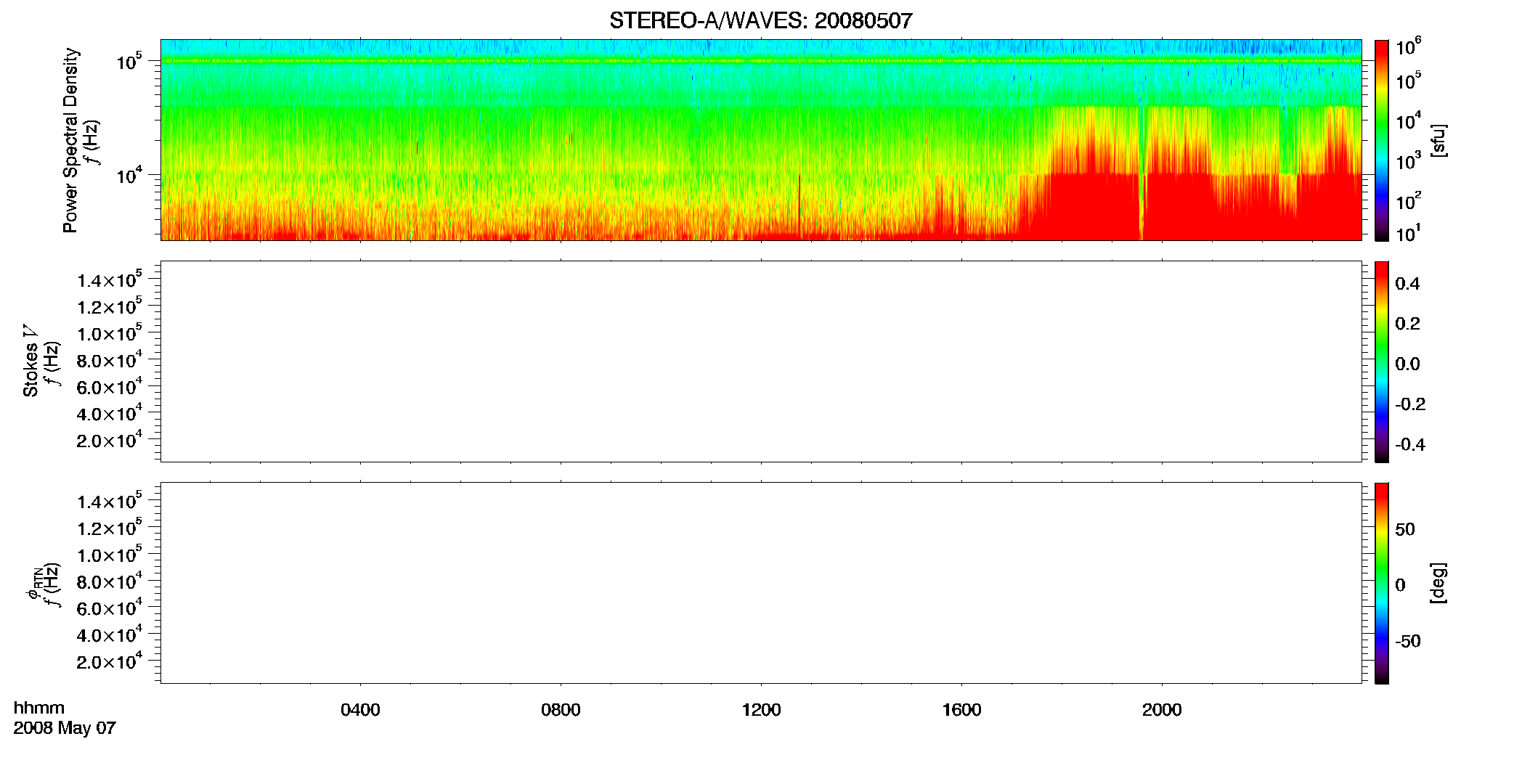Click 6.0×10^4 tick on phi RTN axis
Viewport: 1522px width, 784px height.
(110, 608)
